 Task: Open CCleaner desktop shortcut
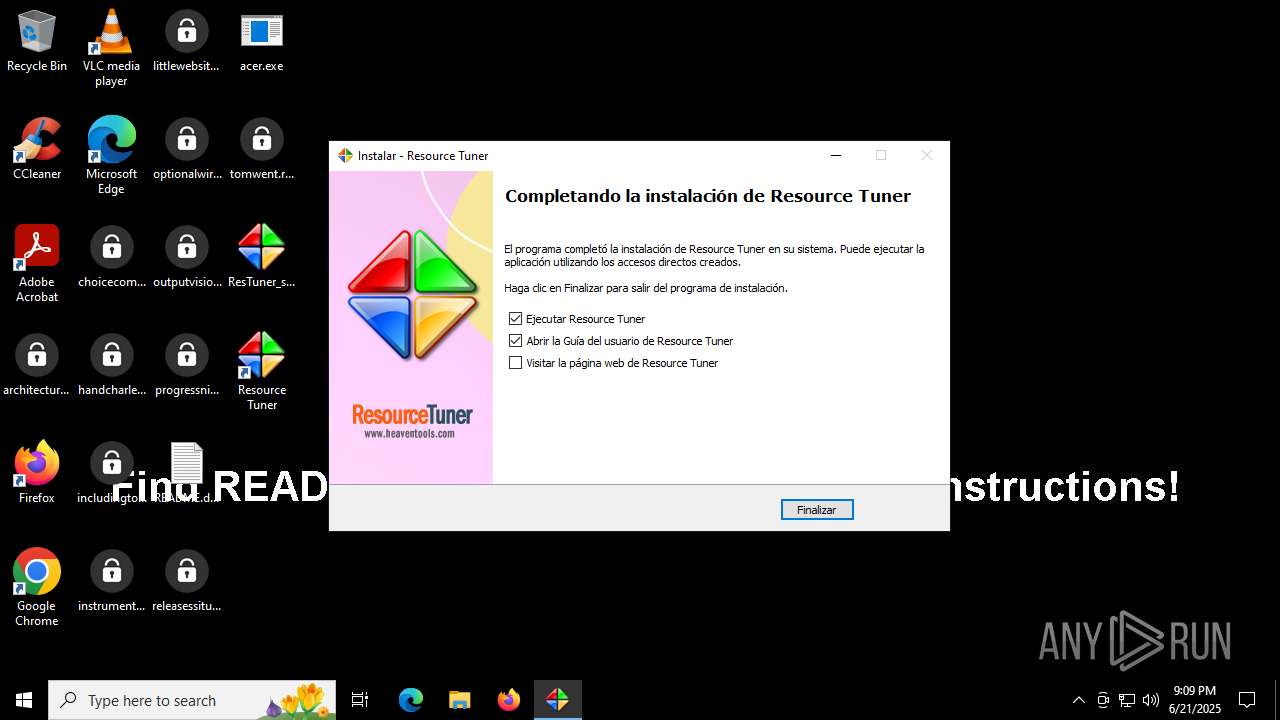tap(37, 149)
